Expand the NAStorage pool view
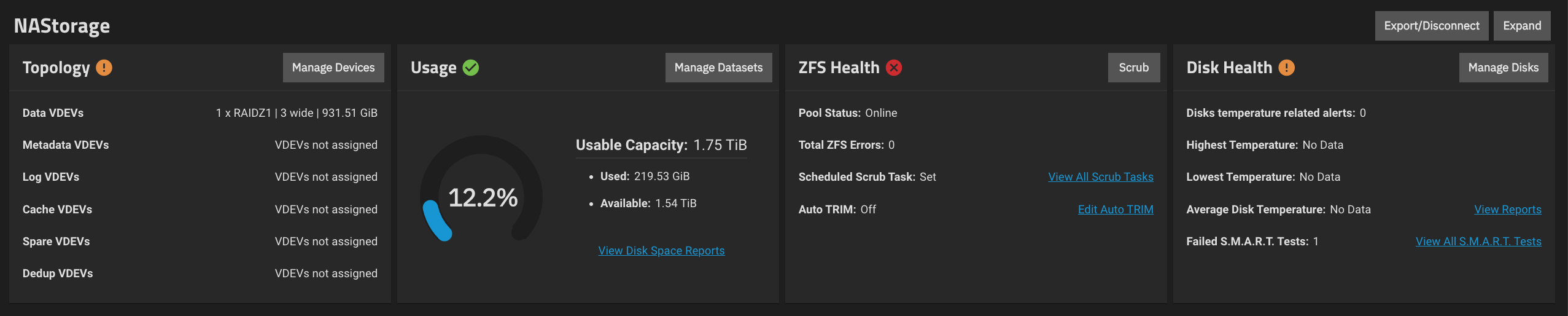This screenshot has width=1568, height=316. (x=1521, y=26)
